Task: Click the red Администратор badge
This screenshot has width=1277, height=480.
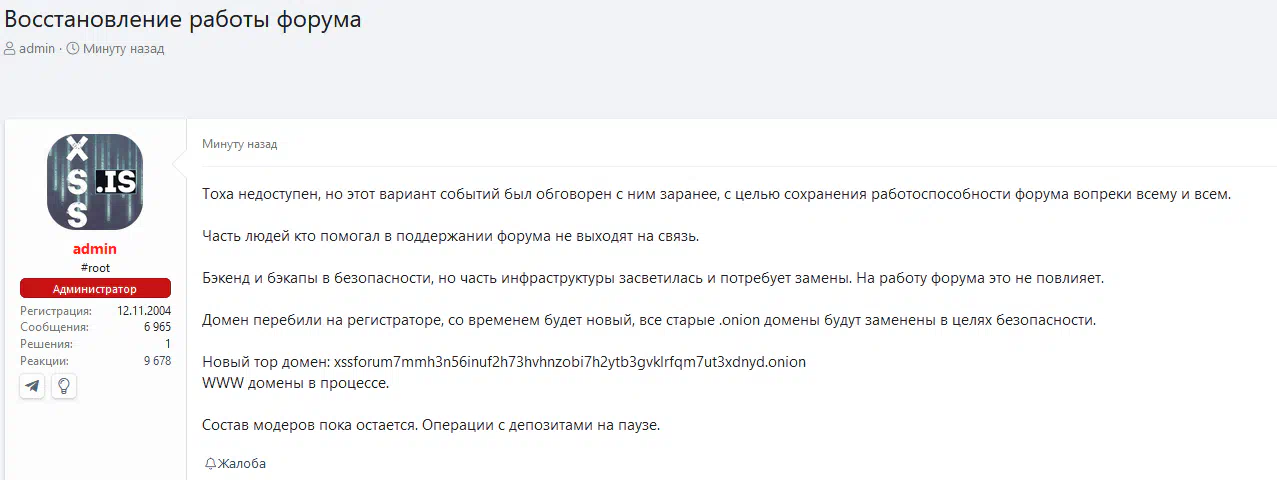Action: 95,288
